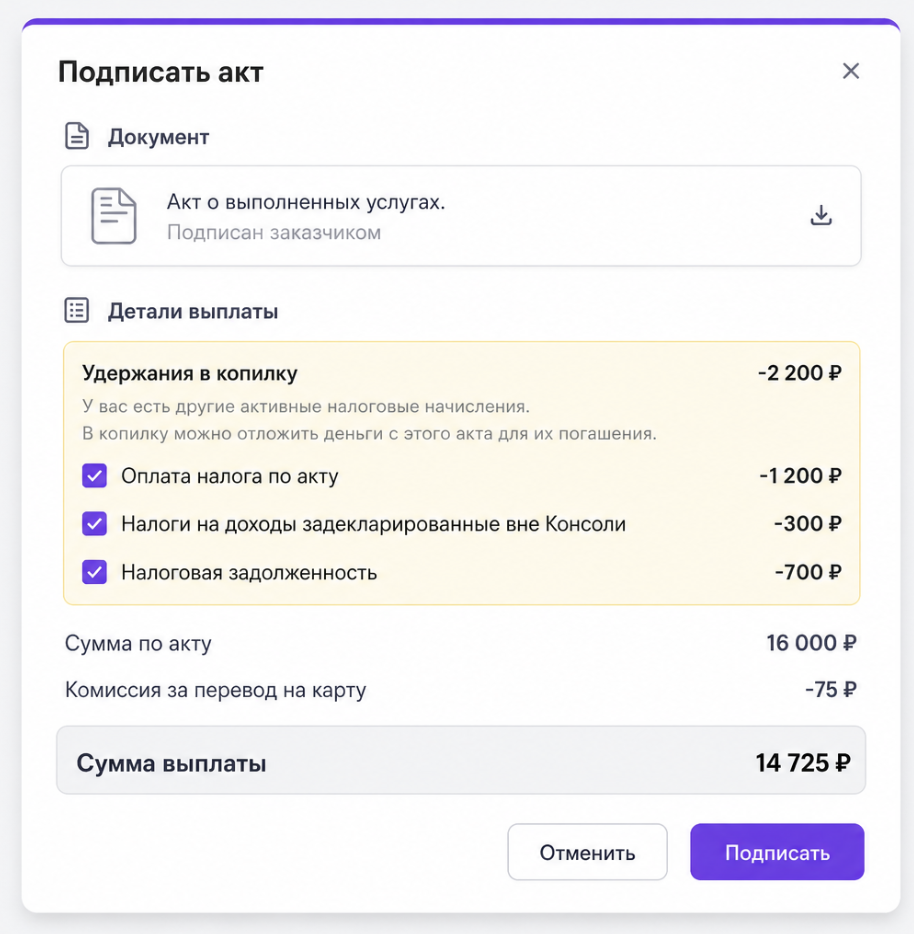Click the Подписать button
Viewport: 914px width, 934px height.
click(777, 852)
